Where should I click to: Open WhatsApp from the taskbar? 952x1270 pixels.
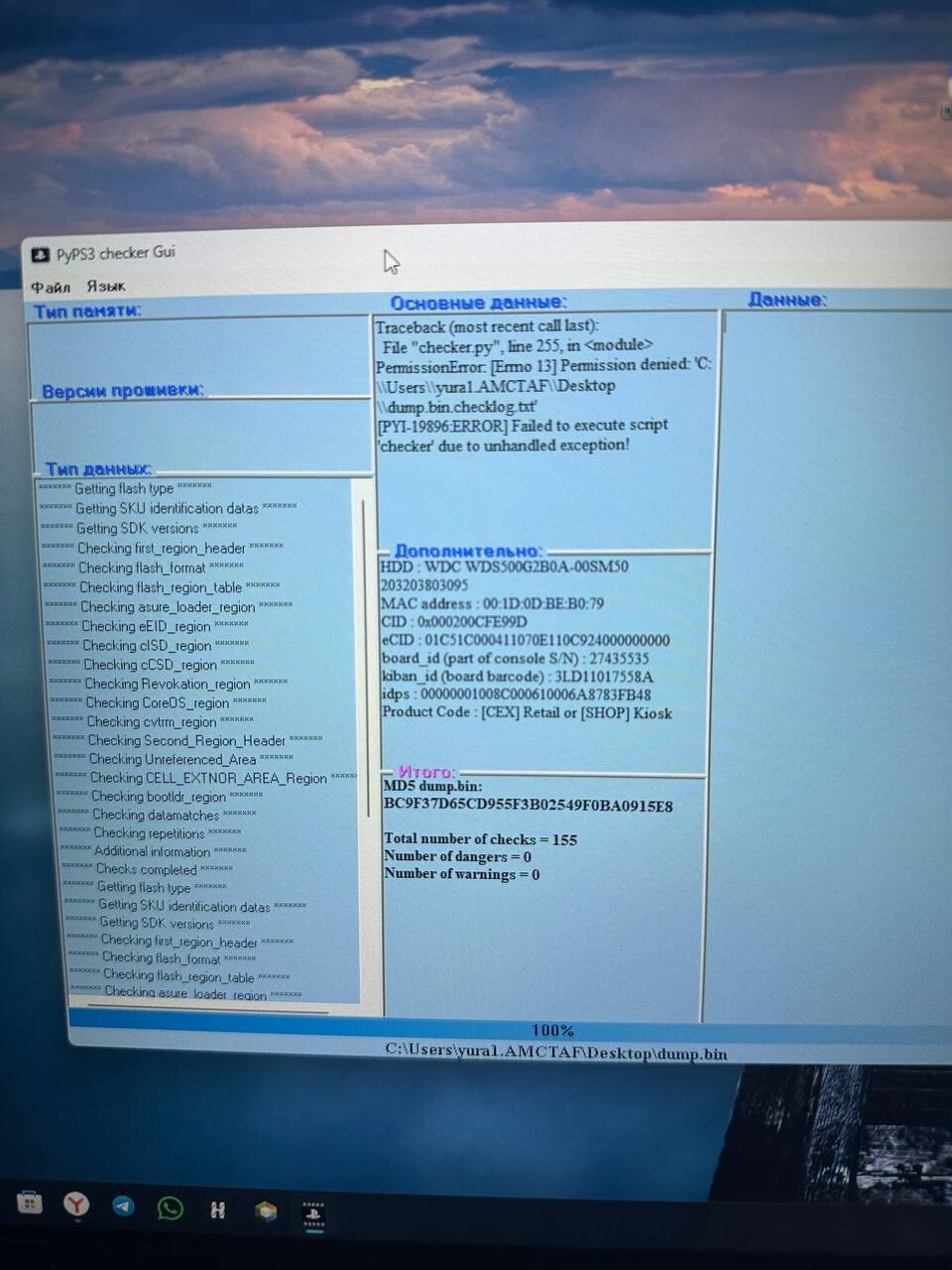(x=171, y=1207)
